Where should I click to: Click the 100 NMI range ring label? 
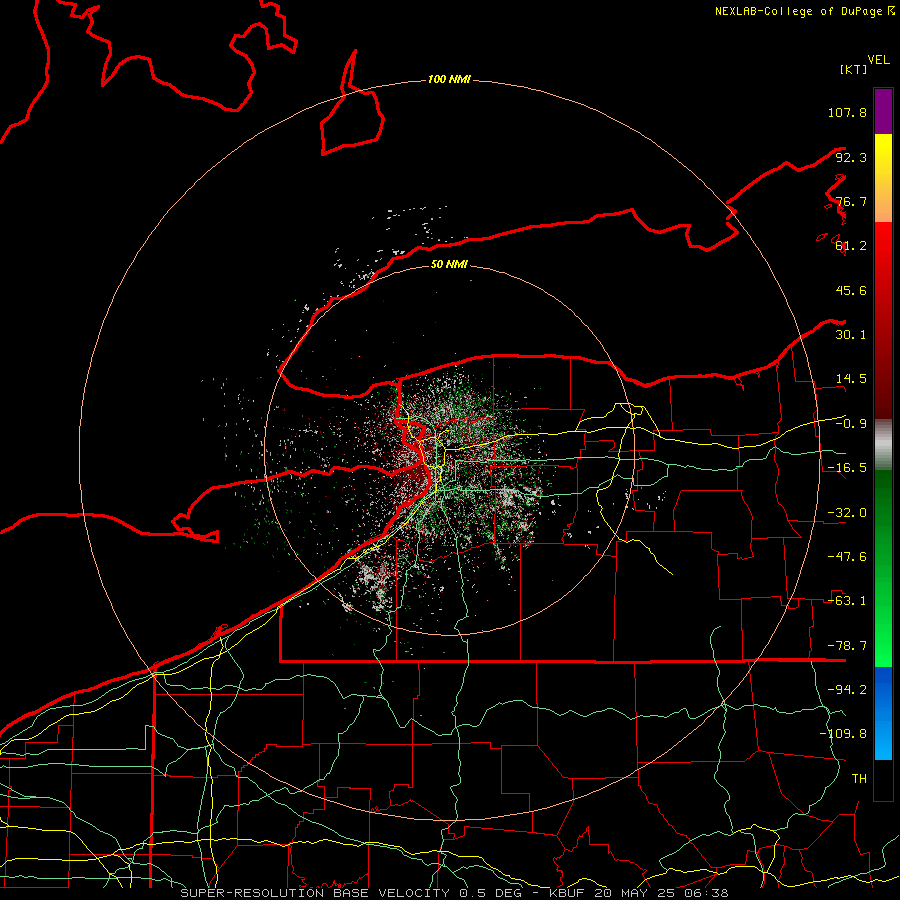click(449, 79)
